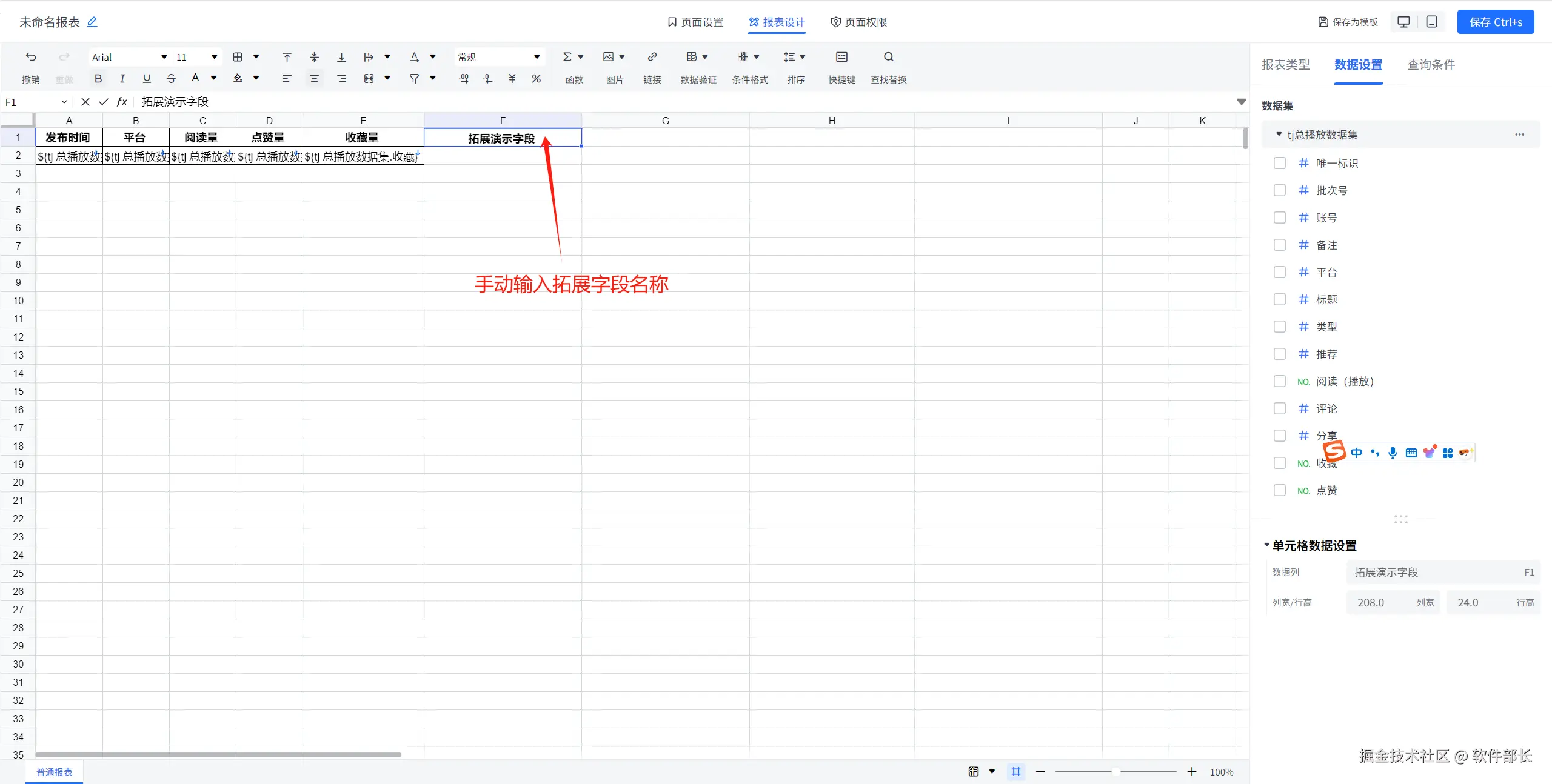1552x784 pixels.
Task: Click the percent format icon
Action: (536, 78)
